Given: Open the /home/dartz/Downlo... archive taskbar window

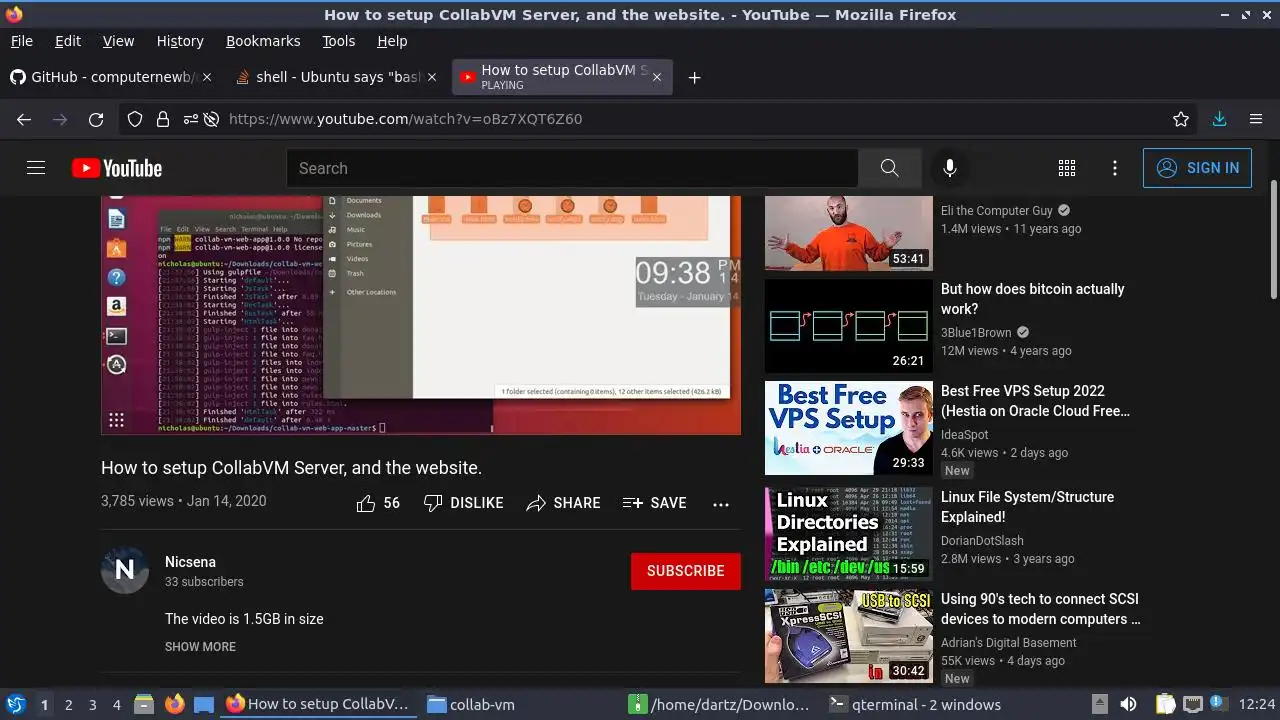Looking at the screenshot, I should (720, 704).
